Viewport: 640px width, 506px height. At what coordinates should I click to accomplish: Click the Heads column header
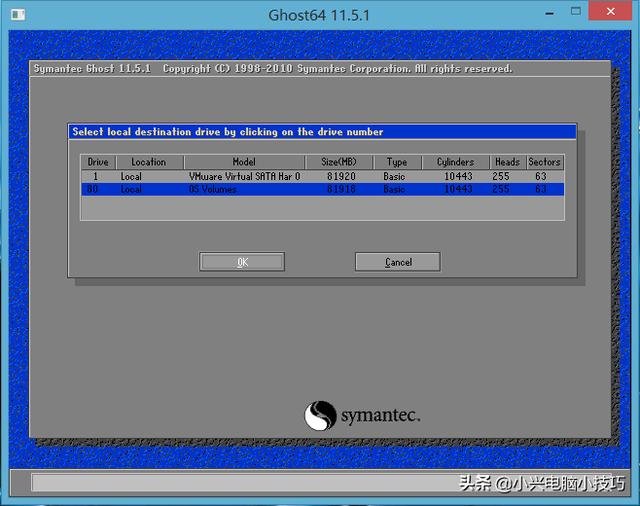pyautogui.click(x=507, y=162)
